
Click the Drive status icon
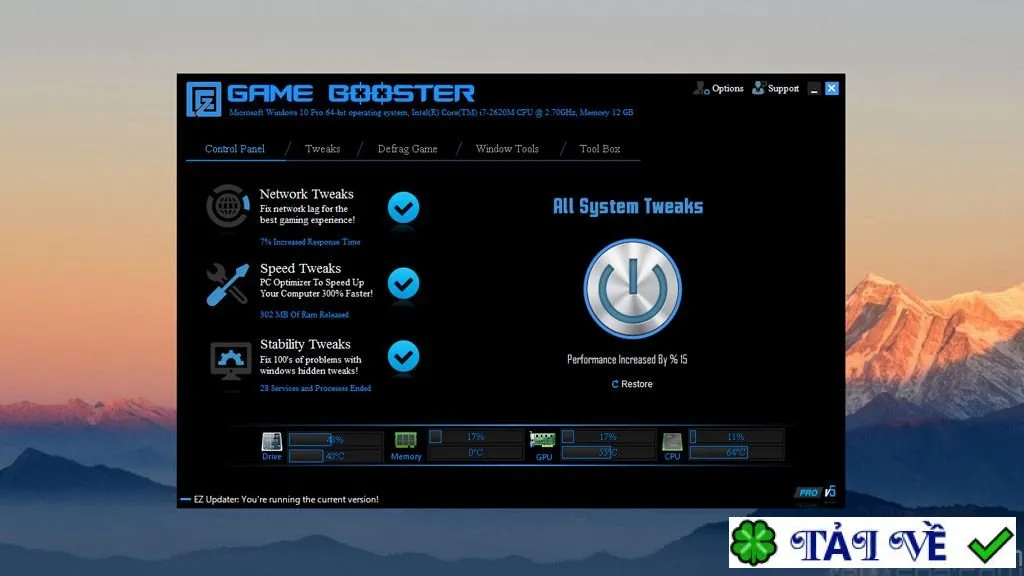pyautogui.click(x=272, y=441)
